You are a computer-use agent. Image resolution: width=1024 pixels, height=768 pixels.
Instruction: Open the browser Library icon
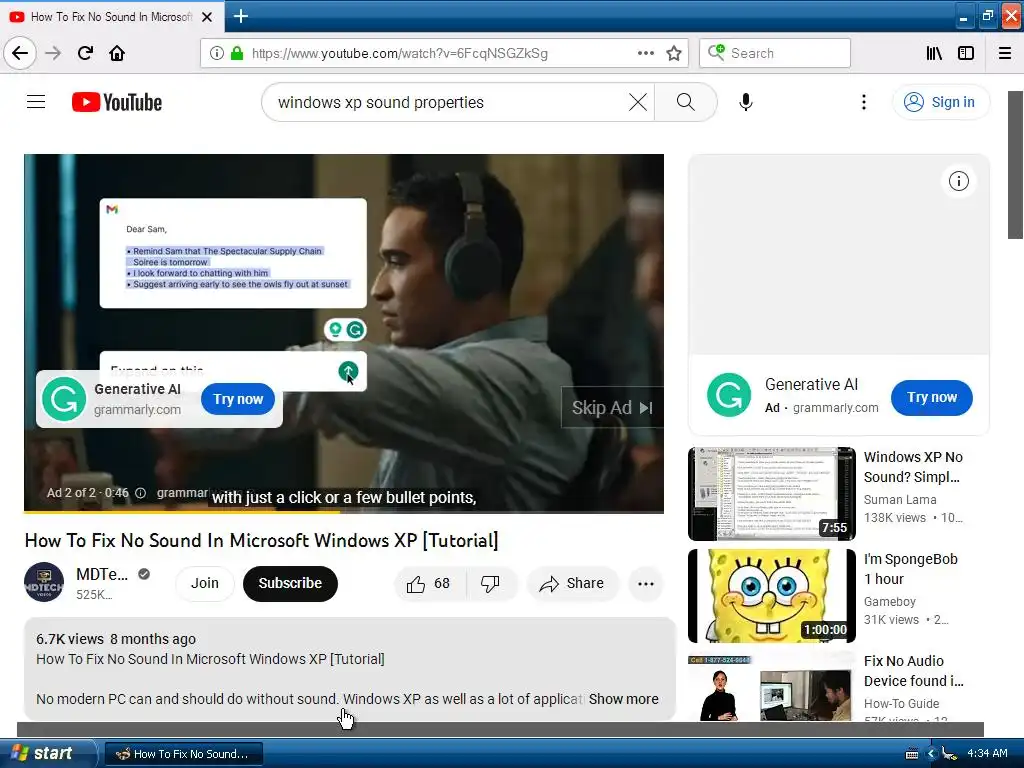pyautogui.click(x=934, y=53)
